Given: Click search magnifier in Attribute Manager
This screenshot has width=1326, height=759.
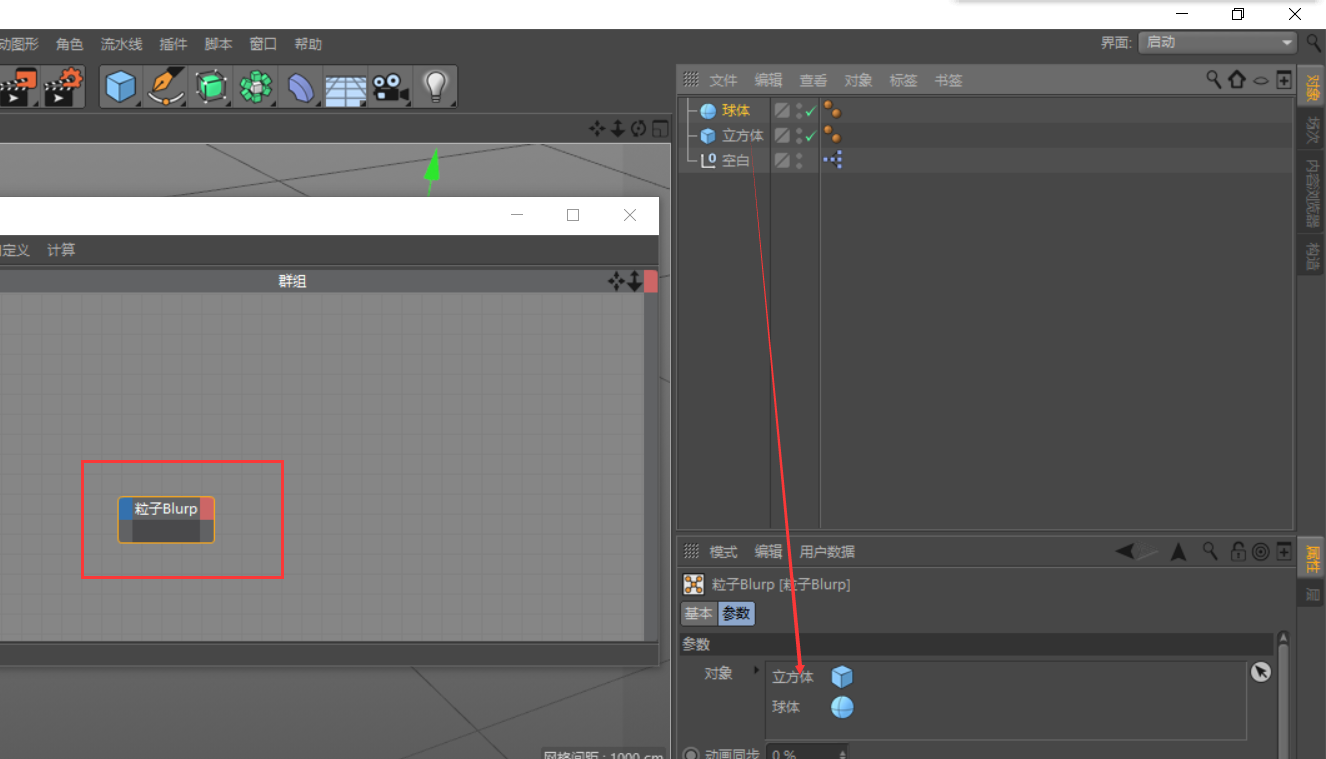Looking at the screenshot, I should click(1210, 551).
